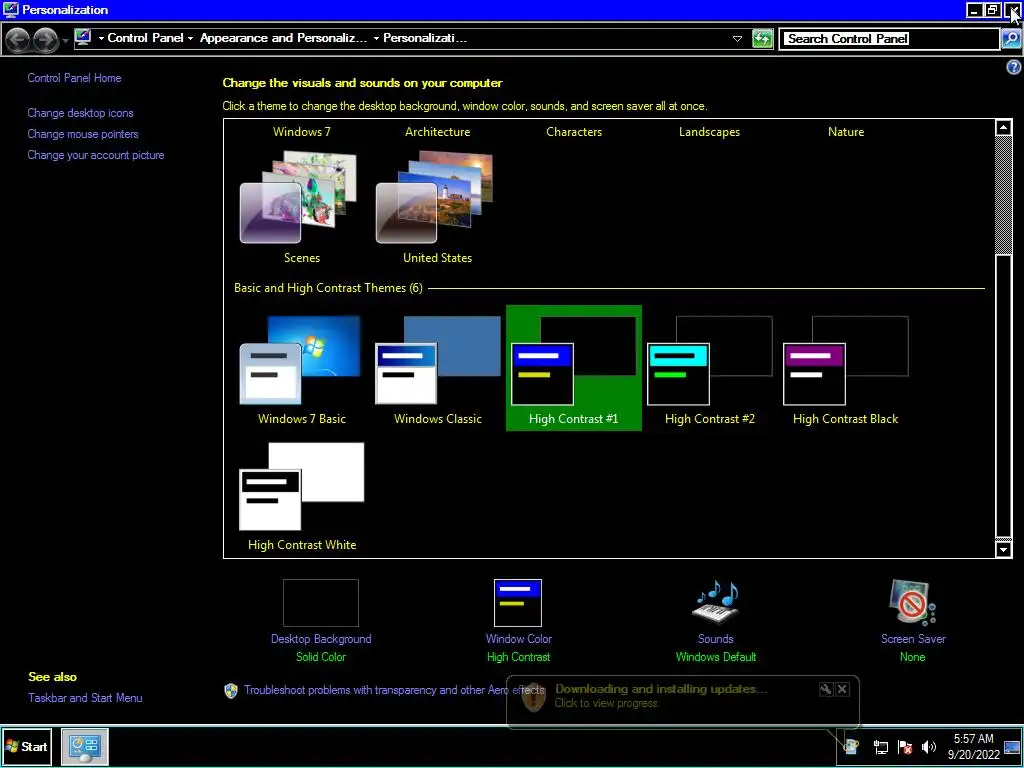Click the Window Color link
Screen dimensions: 1024x768
[519, 639]
